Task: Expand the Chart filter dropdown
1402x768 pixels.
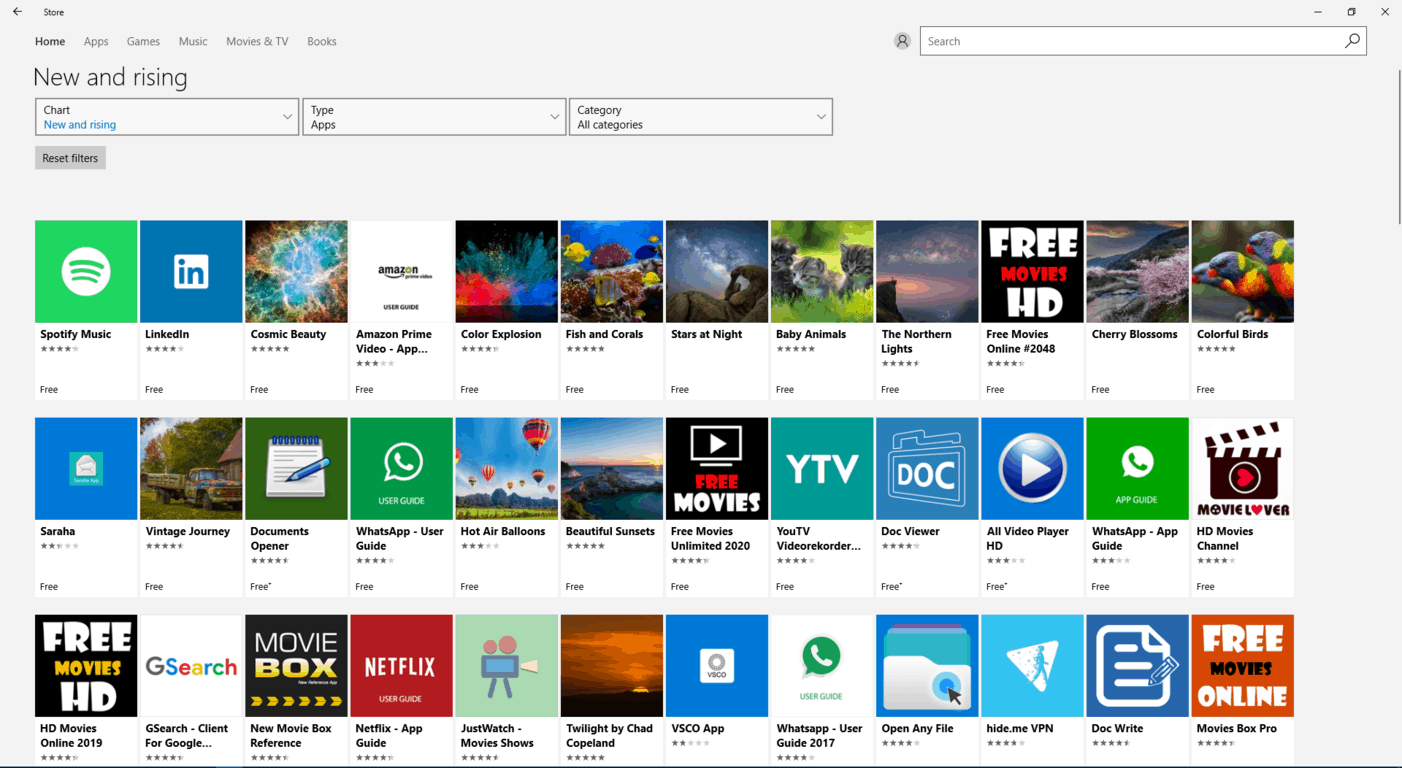Action: click(x=167, y=117)
